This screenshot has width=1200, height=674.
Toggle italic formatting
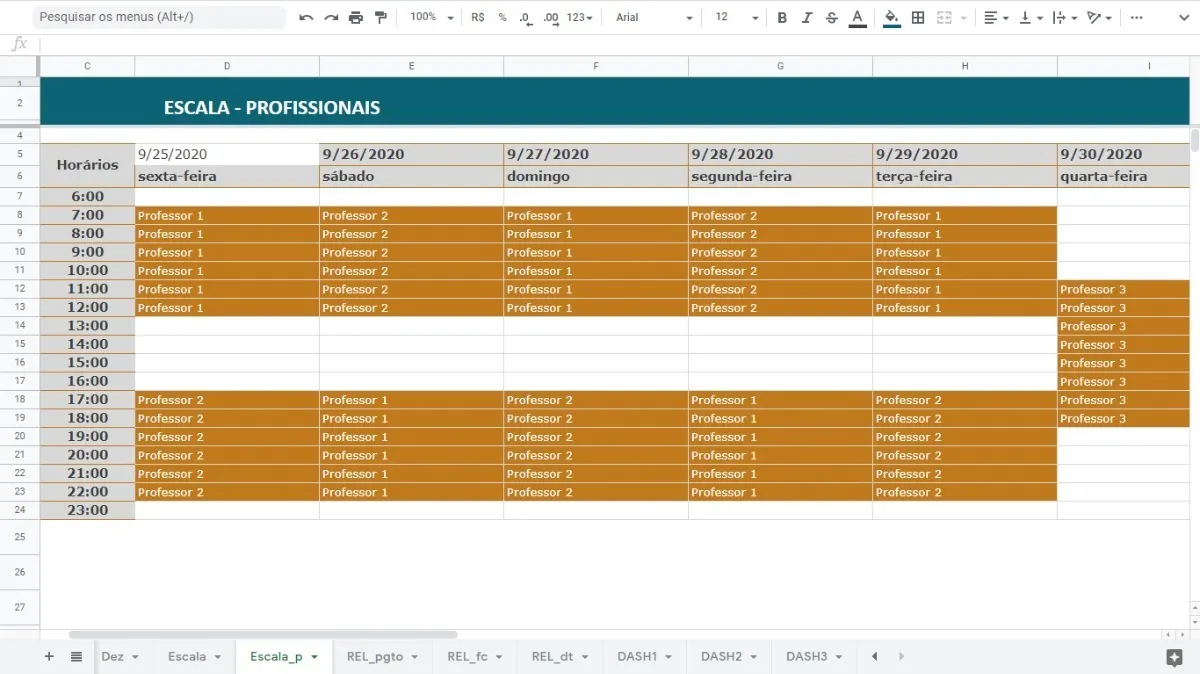click(x=807, y=18)
